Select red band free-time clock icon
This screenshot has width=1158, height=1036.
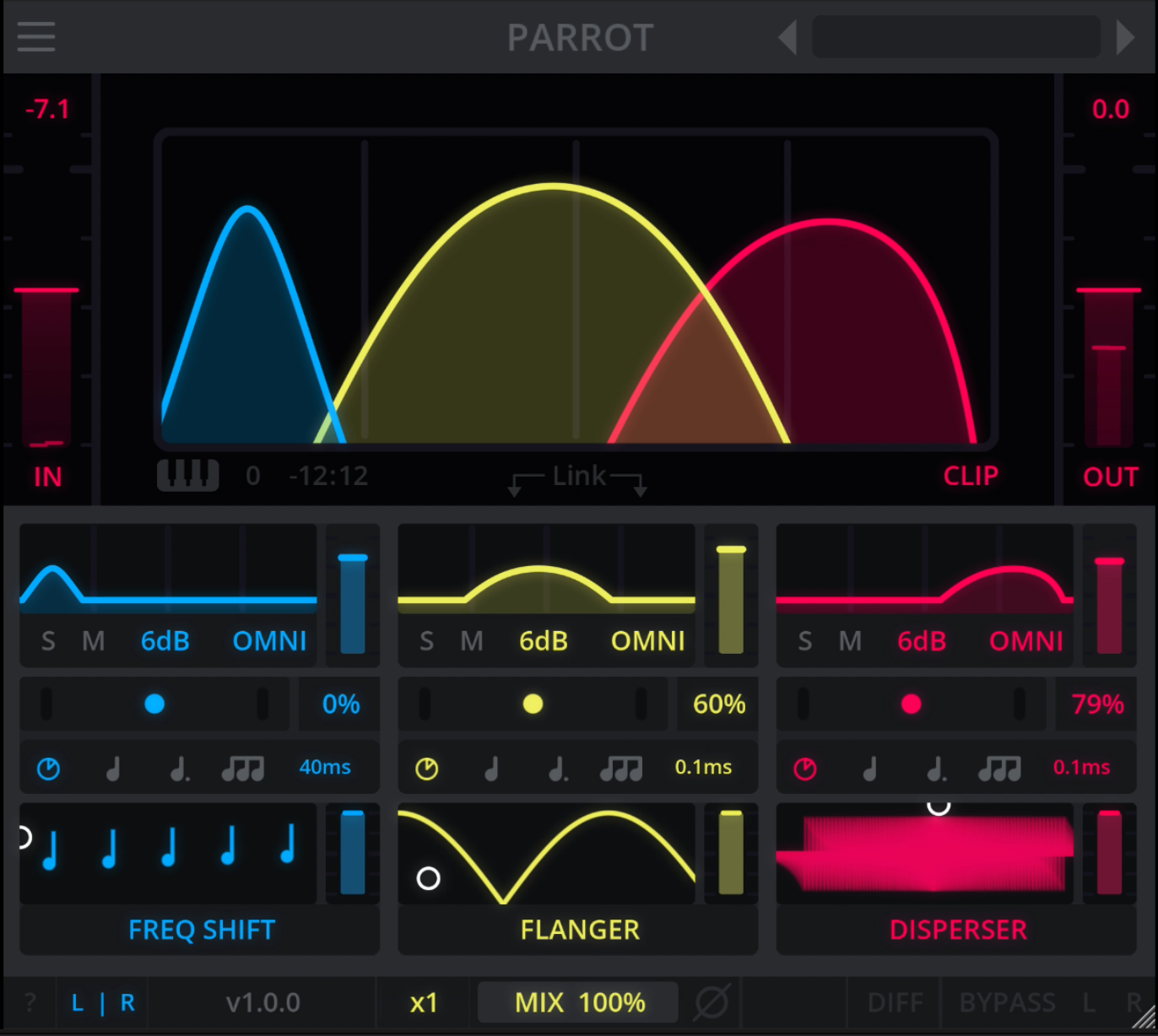tap(804, 769)
